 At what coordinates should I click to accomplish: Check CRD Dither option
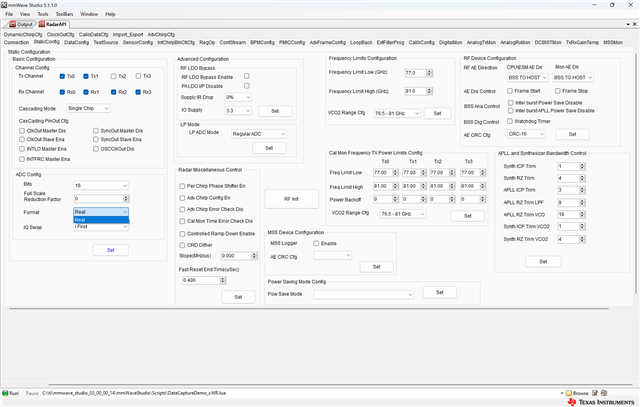[x=182, y=245]
